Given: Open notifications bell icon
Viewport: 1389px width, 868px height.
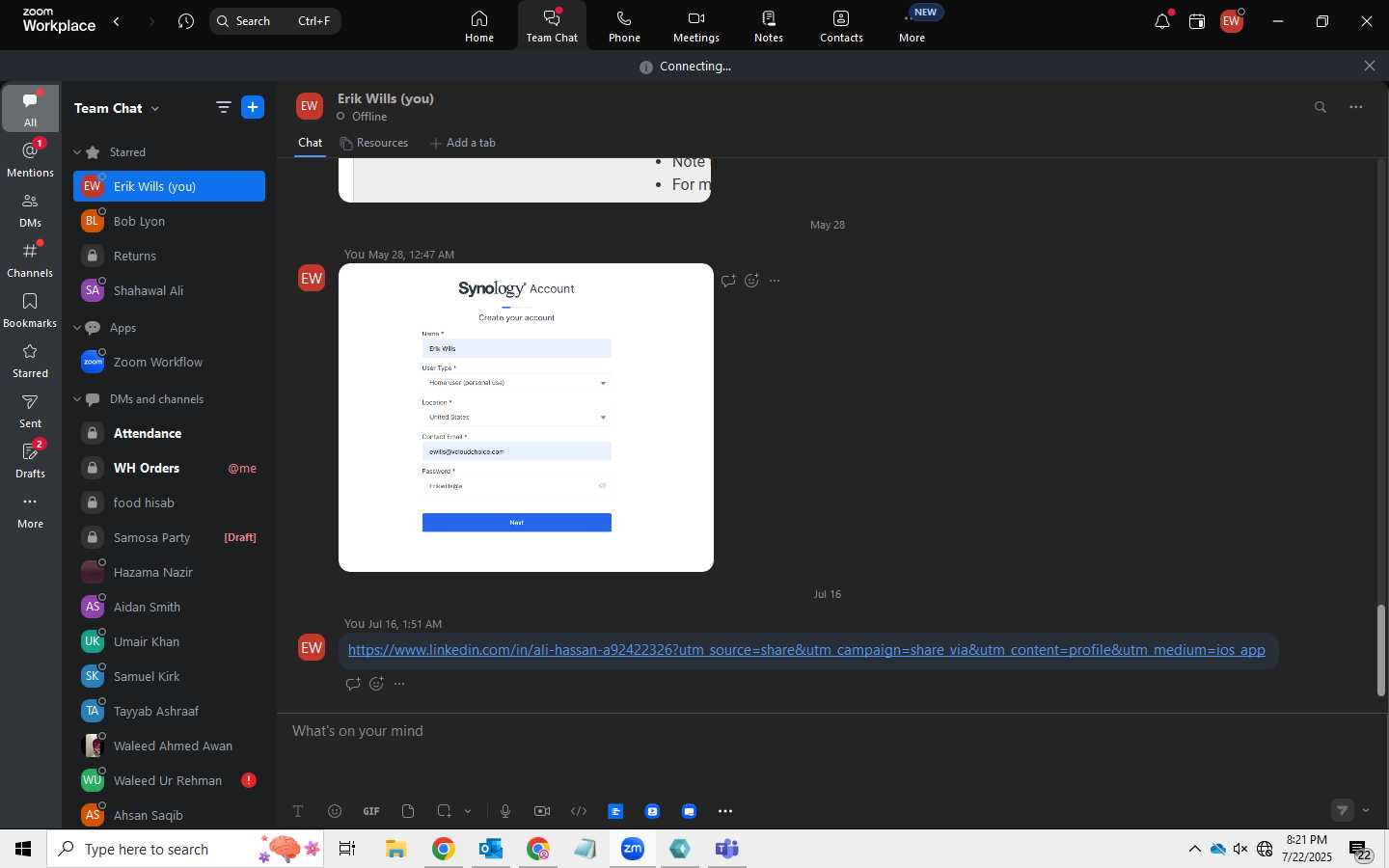Looking at the screenshot, I should click(1162, 21).
